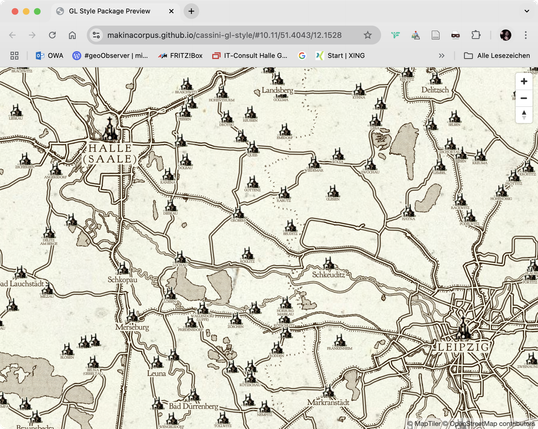Bookmark this page with star icon
Viewport: 538px width, 429px height.
(x=367, y=35)
